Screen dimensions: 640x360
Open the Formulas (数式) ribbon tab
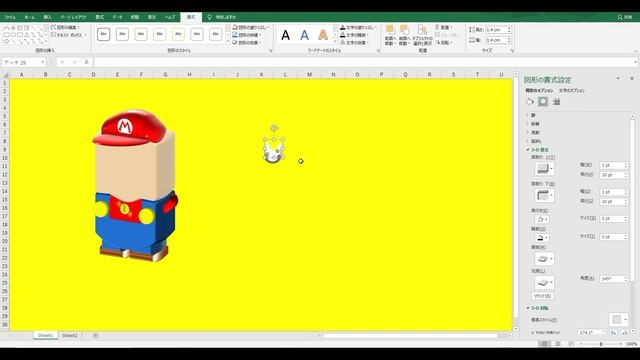coord(100,17)
